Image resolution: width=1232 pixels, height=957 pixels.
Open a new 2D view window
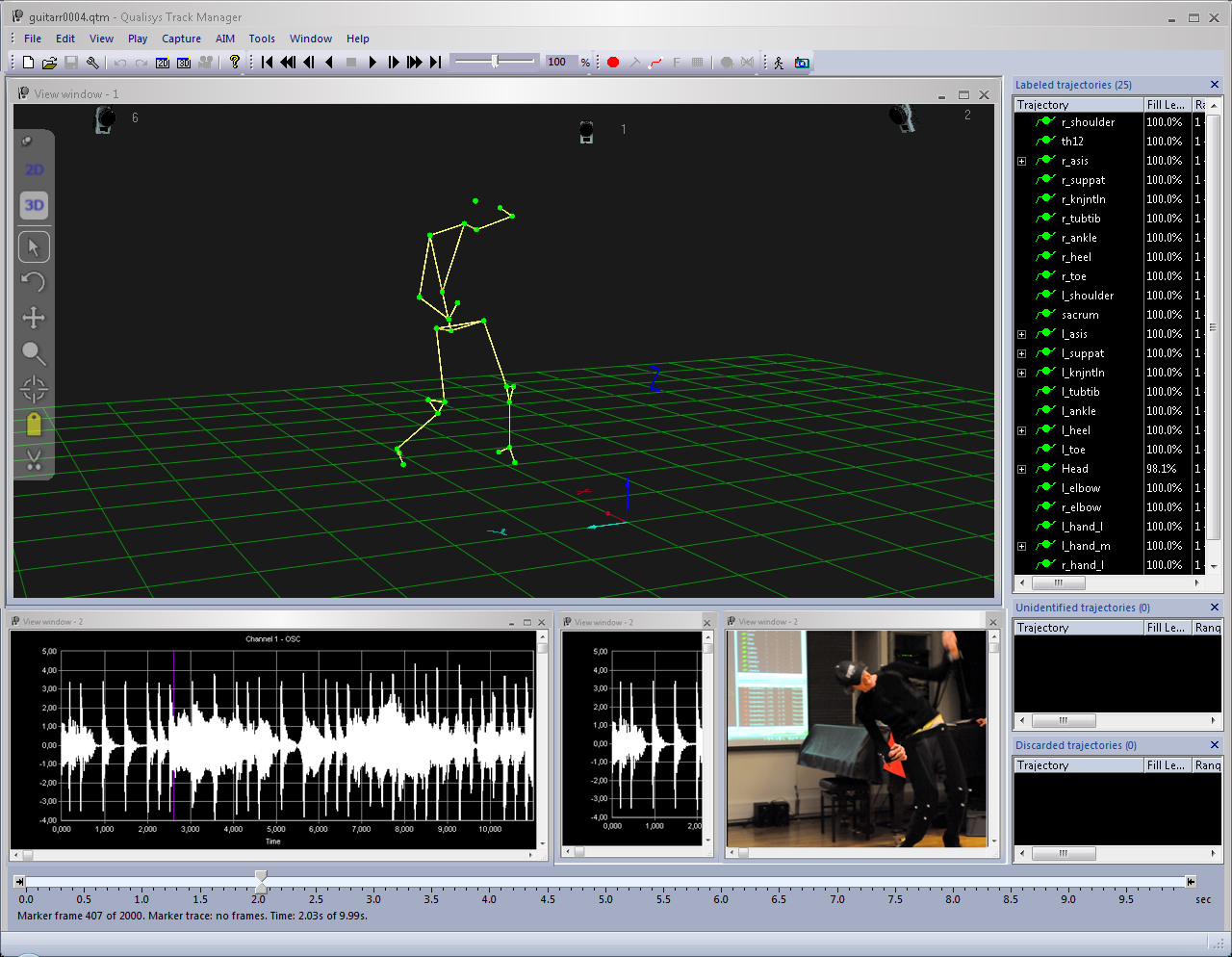point(163,63)
